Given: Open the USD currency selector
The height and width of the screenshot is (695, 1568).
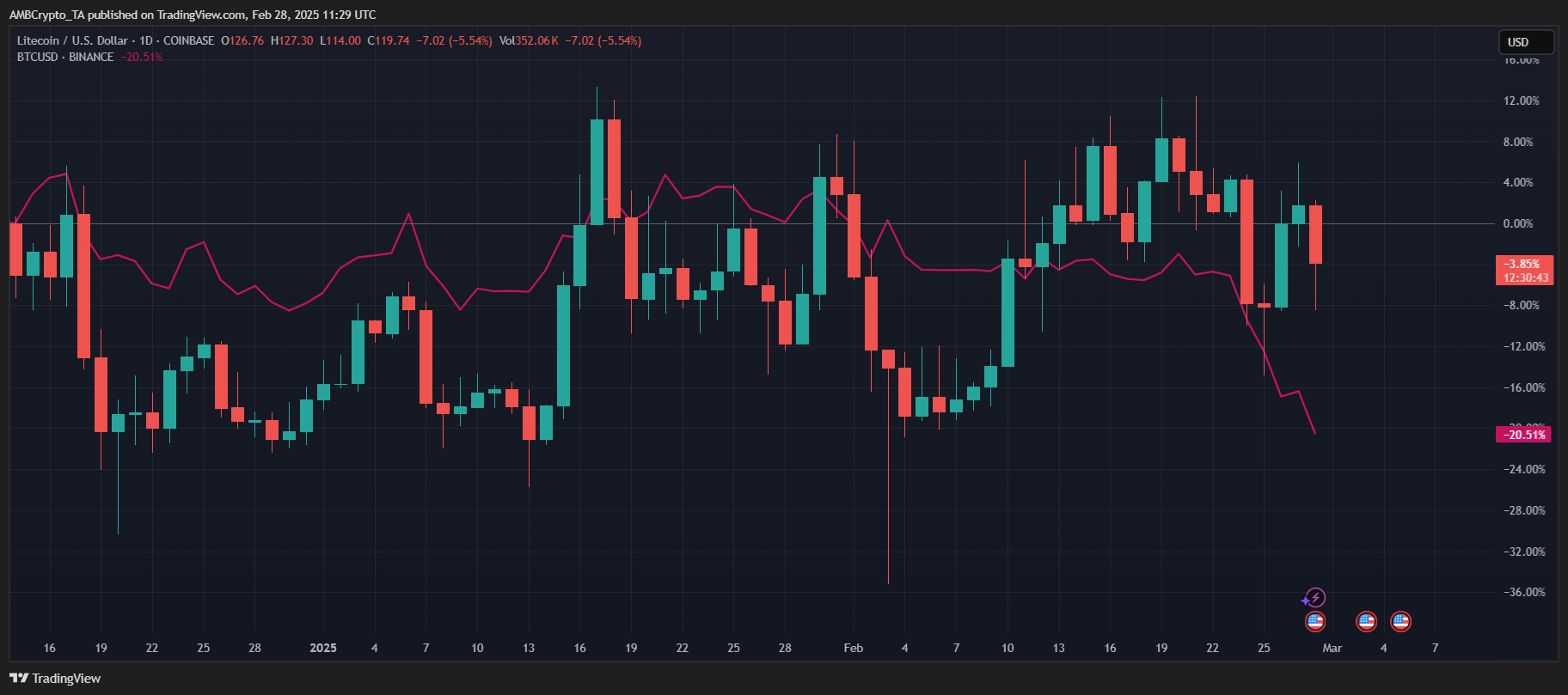Looking at the screenshot, I should (1527, 42).
